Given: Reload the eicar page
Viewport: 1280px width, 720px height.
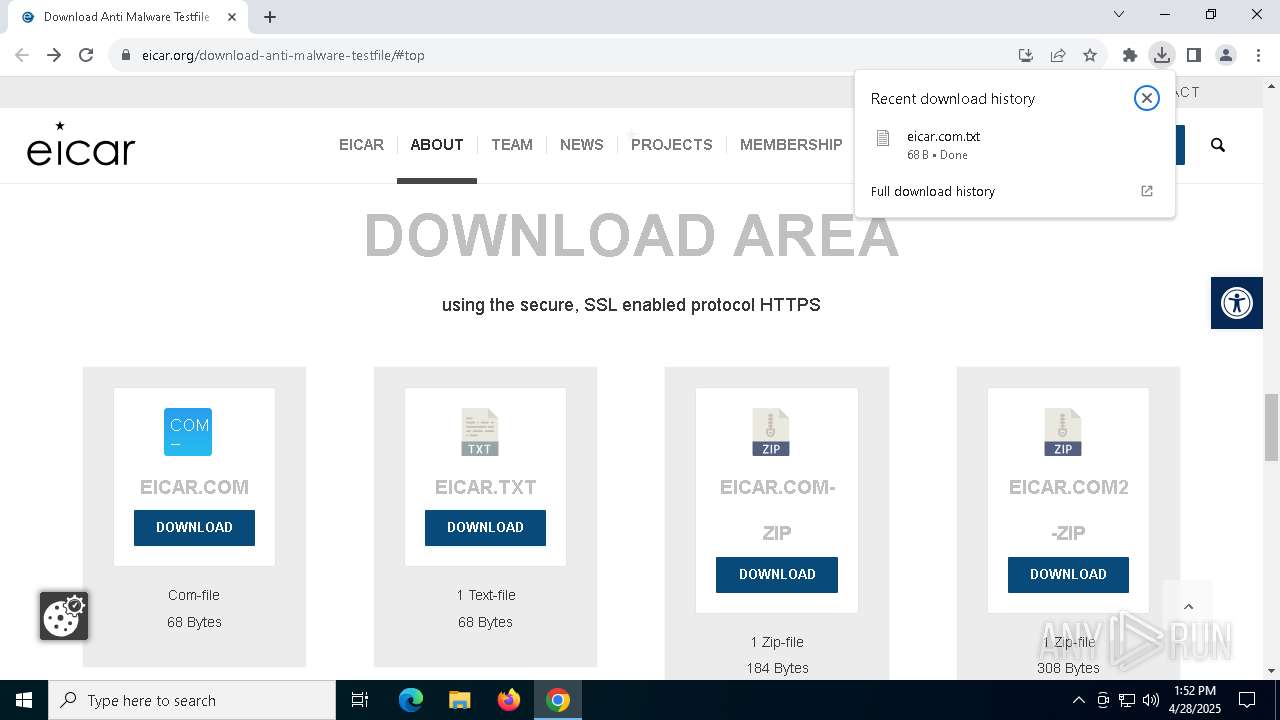Looking at the screenshot, I should (x=86, y=55).
